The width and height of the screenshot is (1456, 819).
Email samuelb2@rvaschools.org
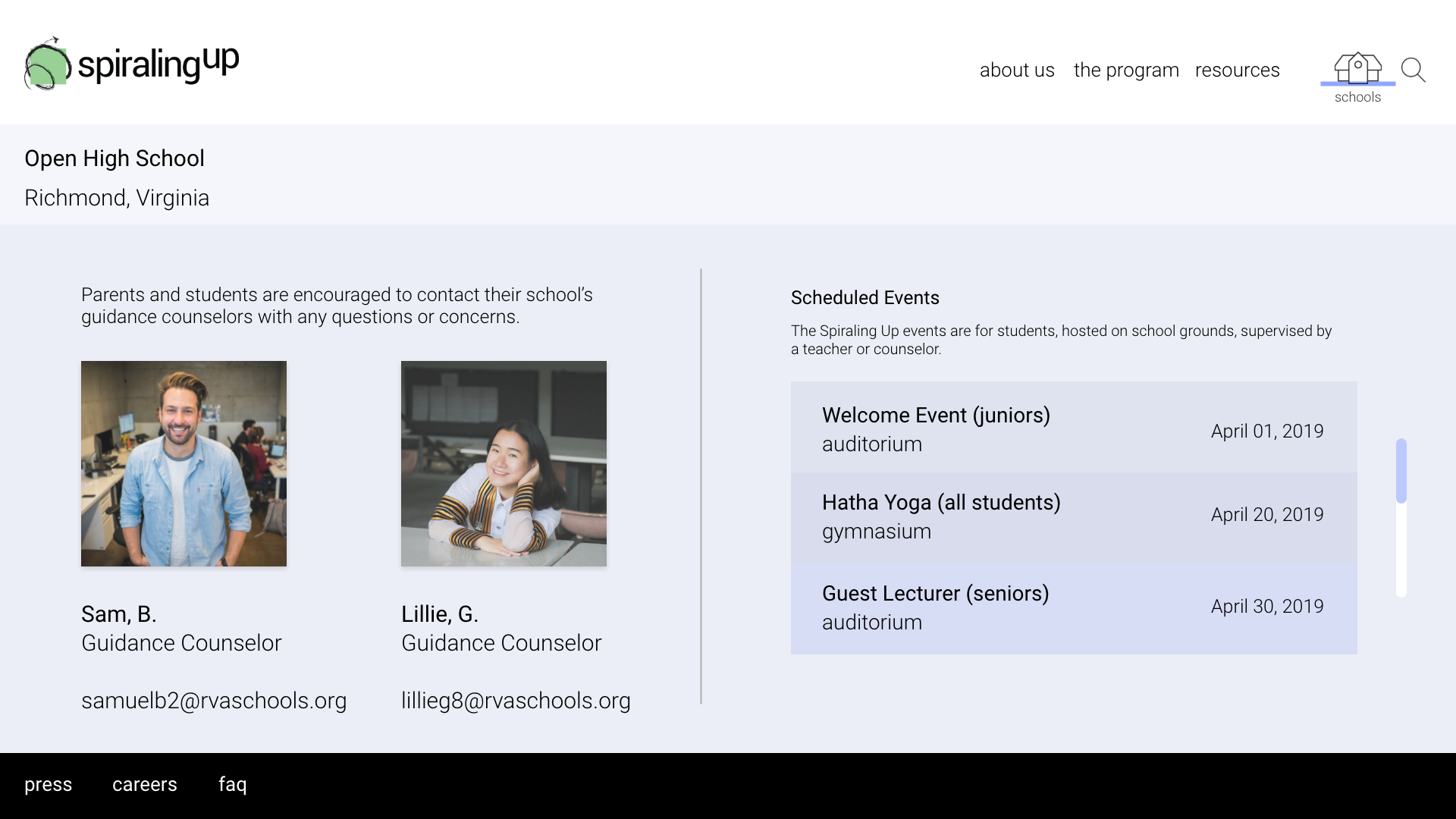pyautogui.click(x=214, y=701)
